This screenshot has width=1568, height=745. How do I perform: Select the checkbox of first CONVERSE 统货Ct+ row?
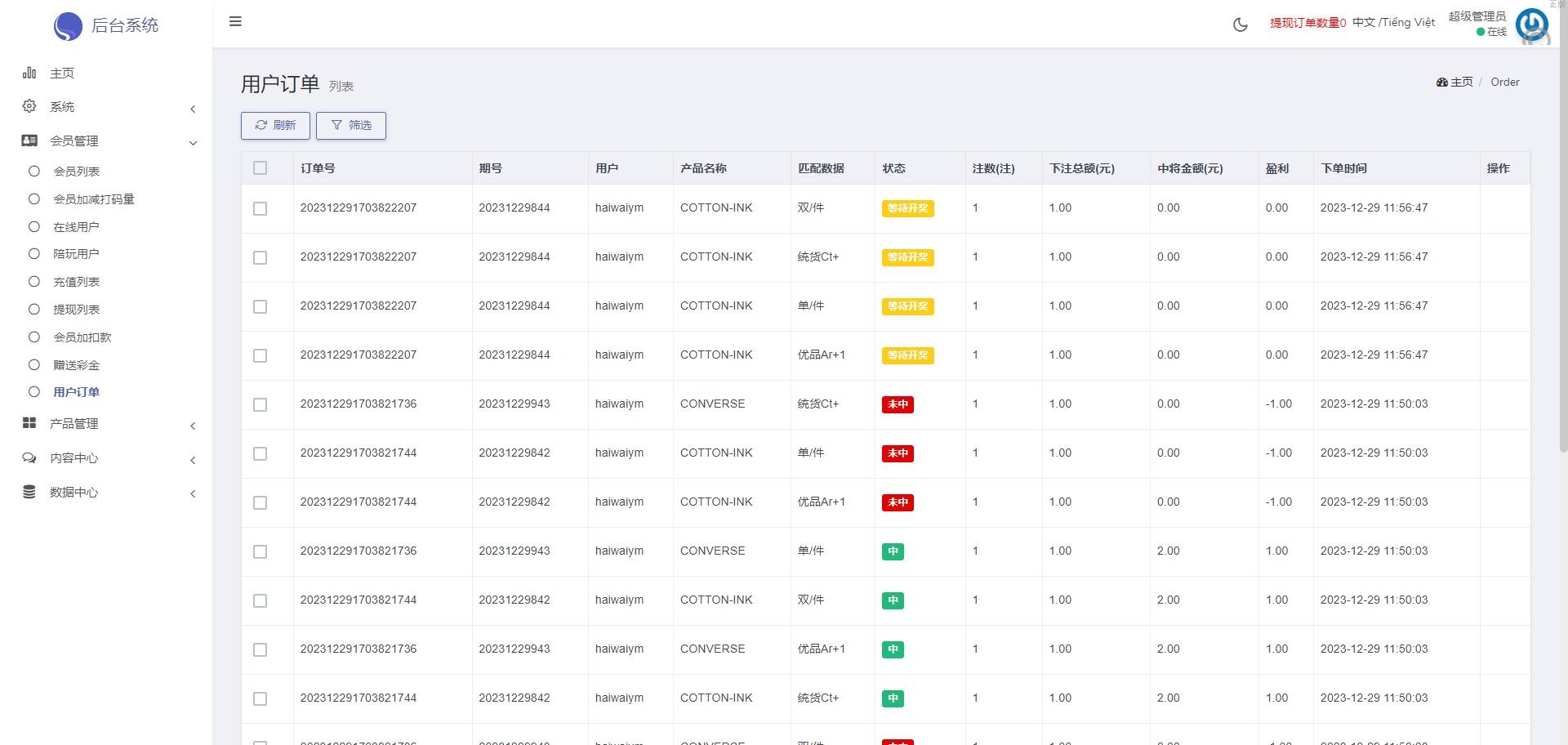coord(261,405)
